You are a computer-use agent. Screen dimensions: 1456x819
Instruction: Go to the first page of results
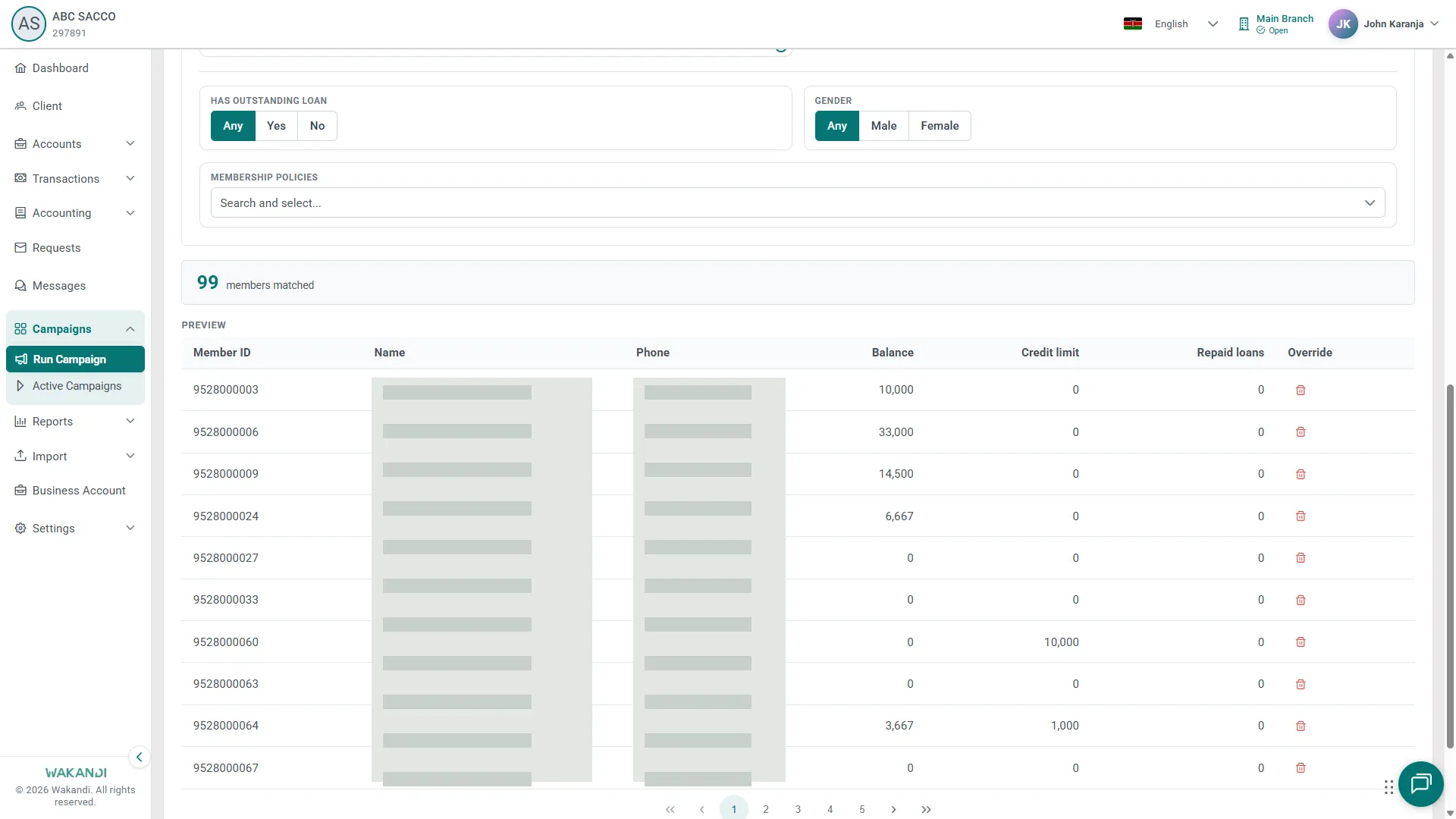tap(670, 809)
